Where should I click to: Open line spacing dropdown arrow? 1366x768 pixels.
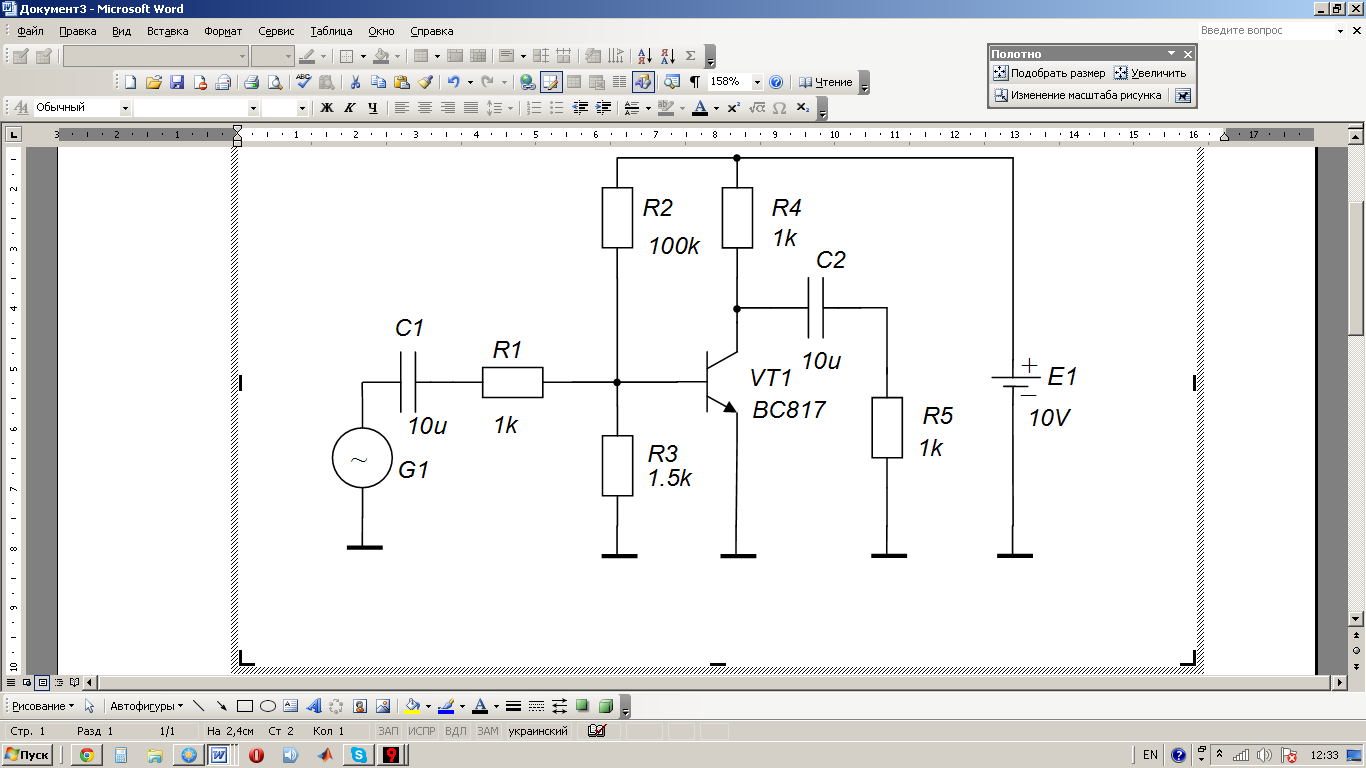click(510, 107)
